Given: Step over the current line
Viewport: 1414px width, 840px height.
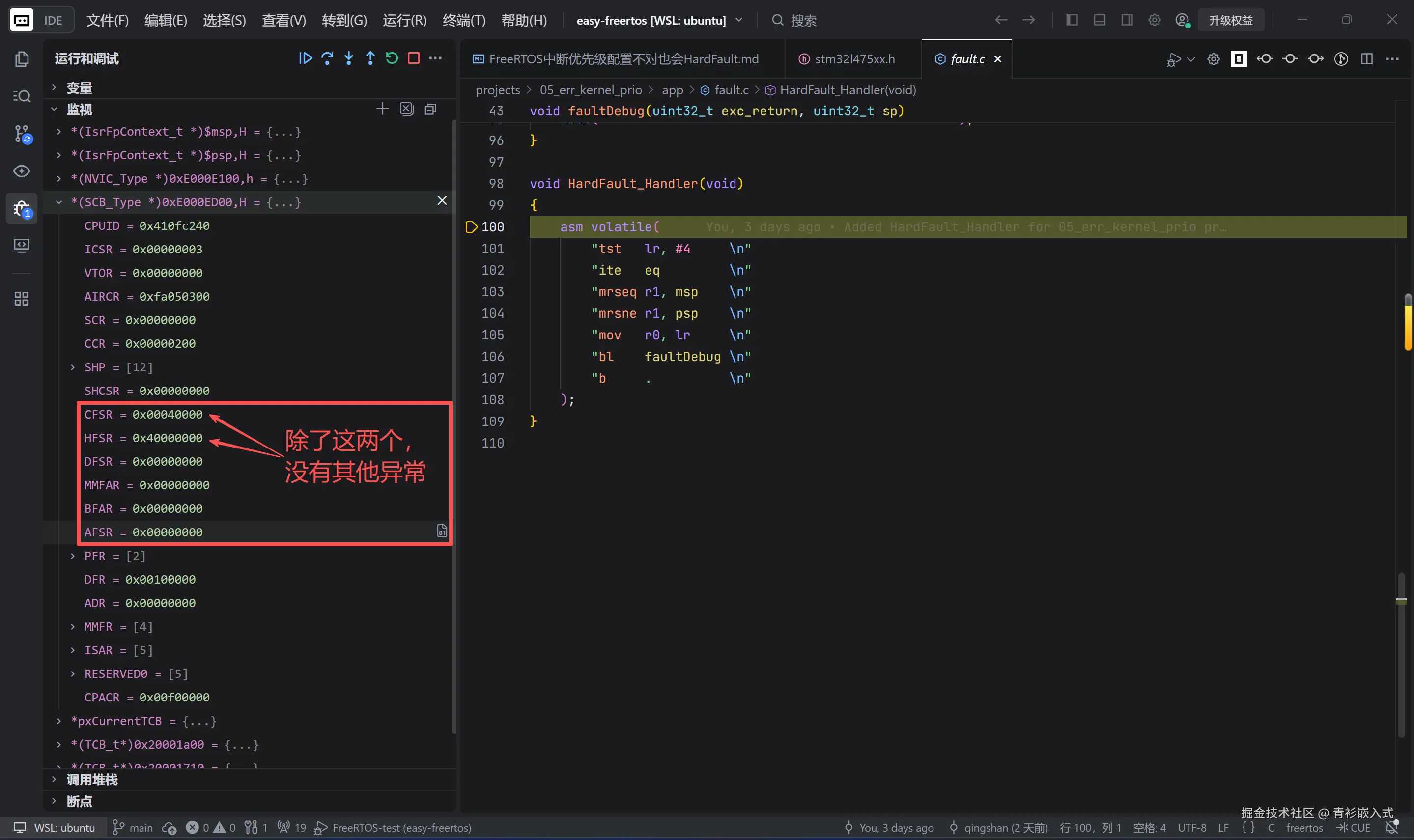Looking at the screenshot, I should click(x=327, y=58).
